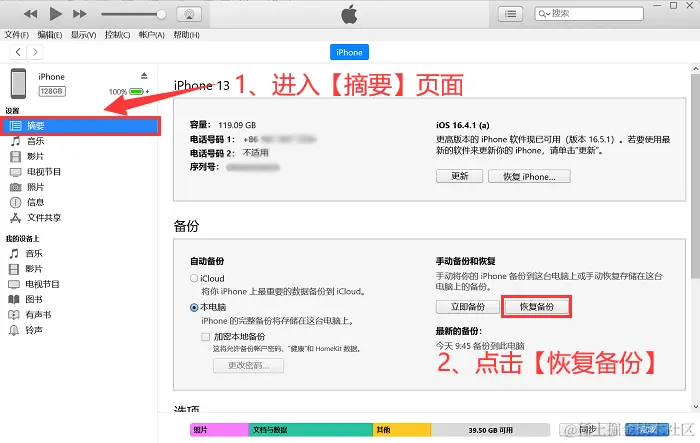This screenshot has height=443, width=700.
Task: Click the fast forward next button
Action: pos(79,14)
